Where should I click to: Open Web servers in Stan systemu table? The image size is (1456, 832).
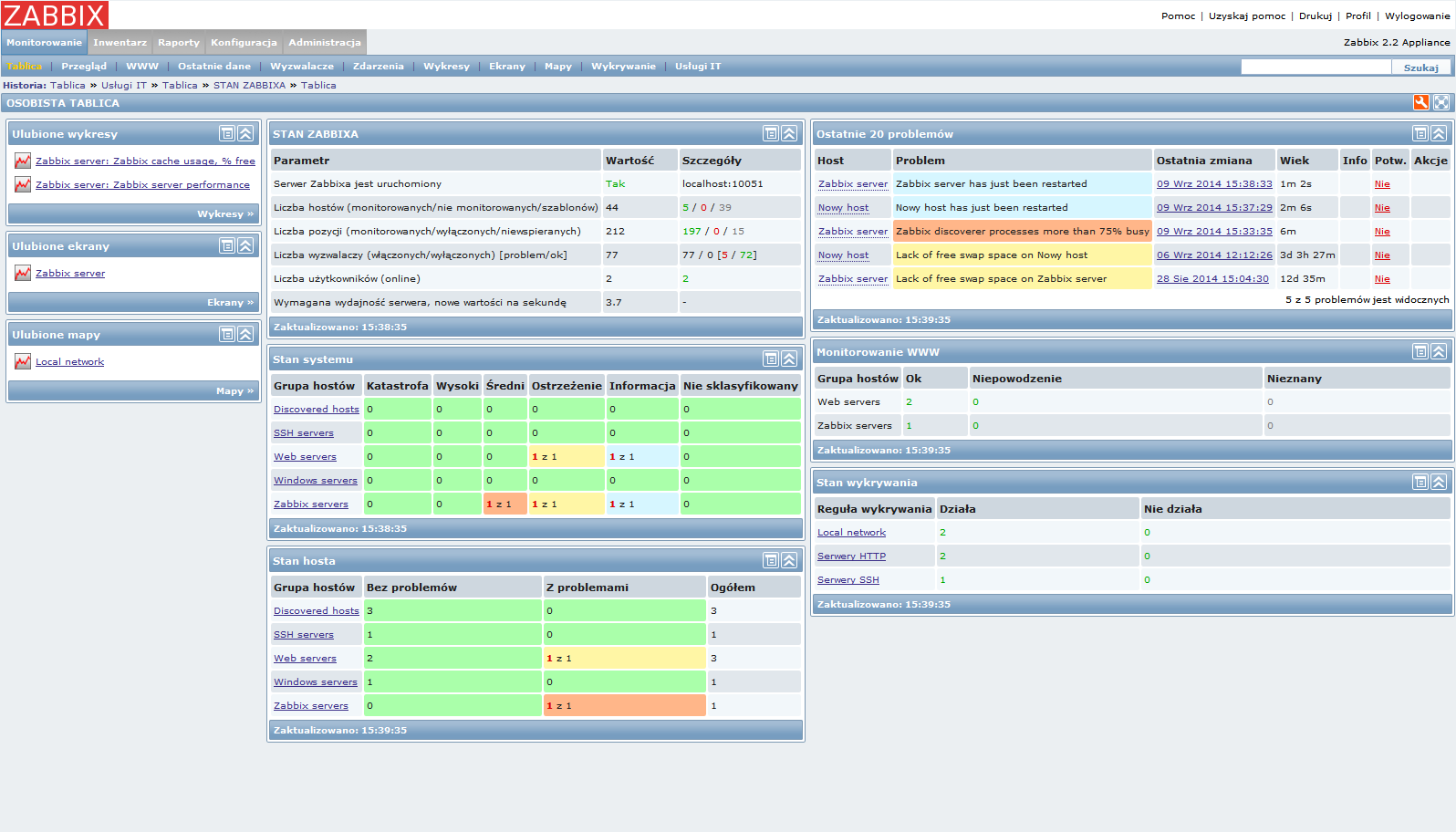(x=305, y=456)
